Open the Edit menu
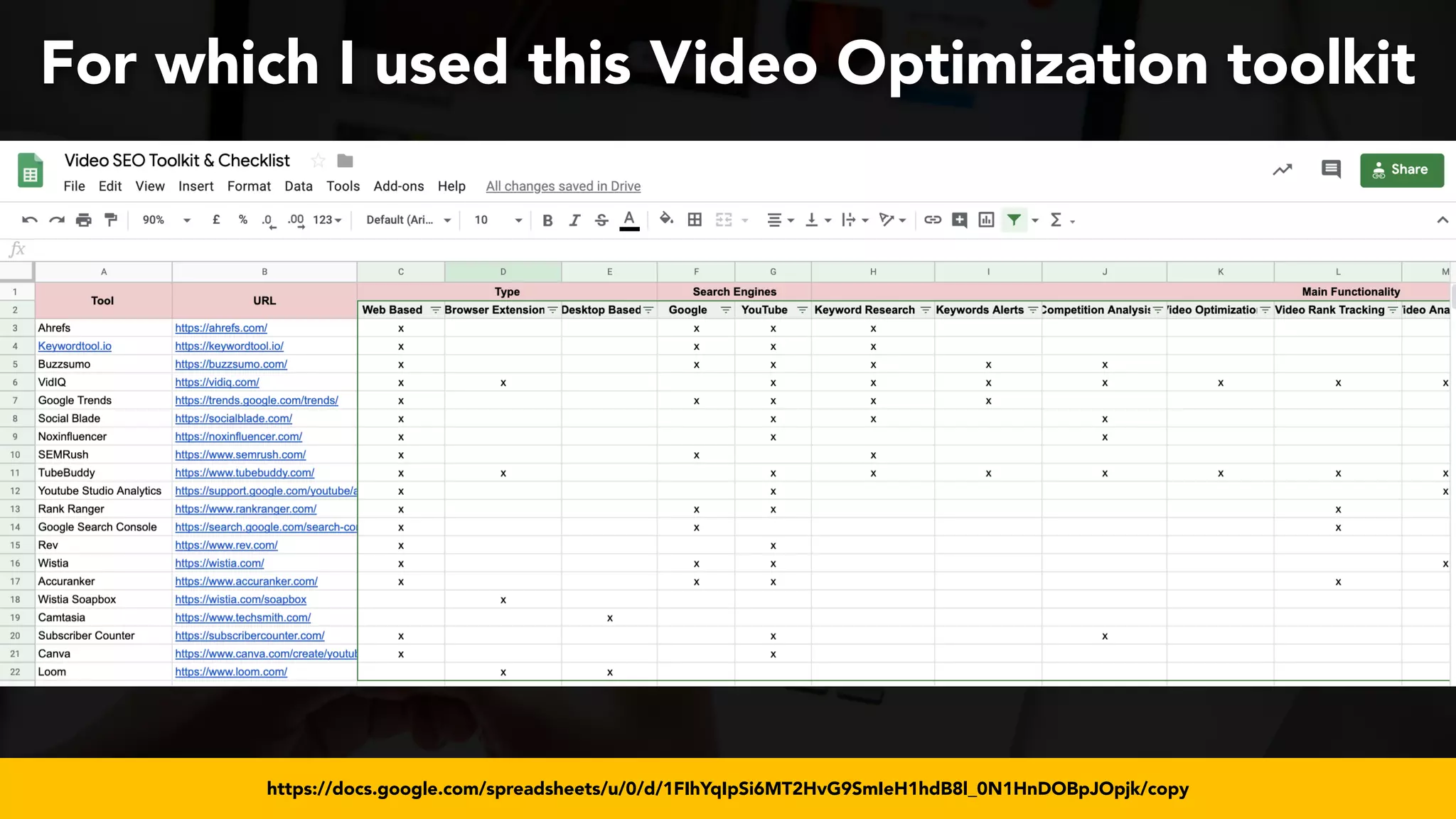Screen dimensions: 1456x819 (x=110, y=186)
